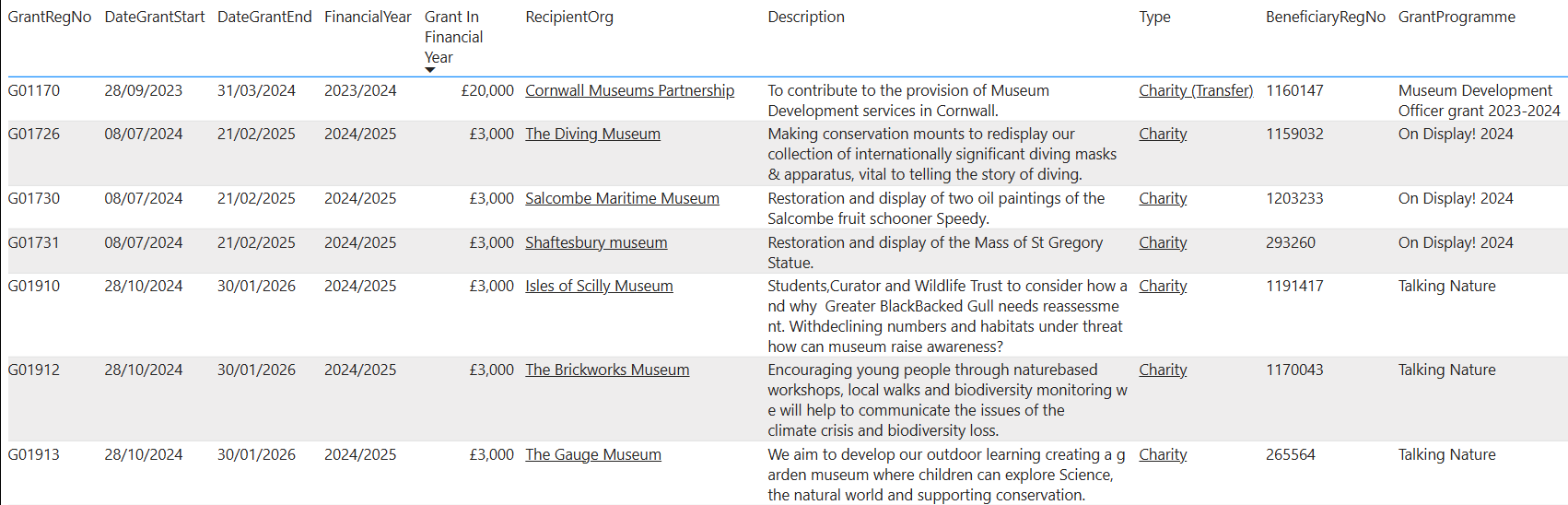Viewport: 1568px width, 505px height.
Task: Click Charity type link for grant G01726
Action: [1163, 134]
